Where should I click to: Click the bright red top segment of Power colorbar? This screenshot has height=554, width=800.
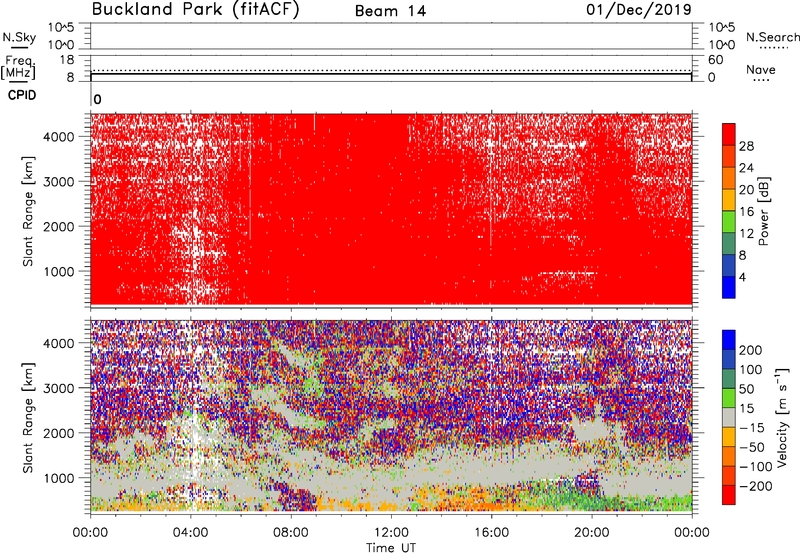tap(729, 135)
